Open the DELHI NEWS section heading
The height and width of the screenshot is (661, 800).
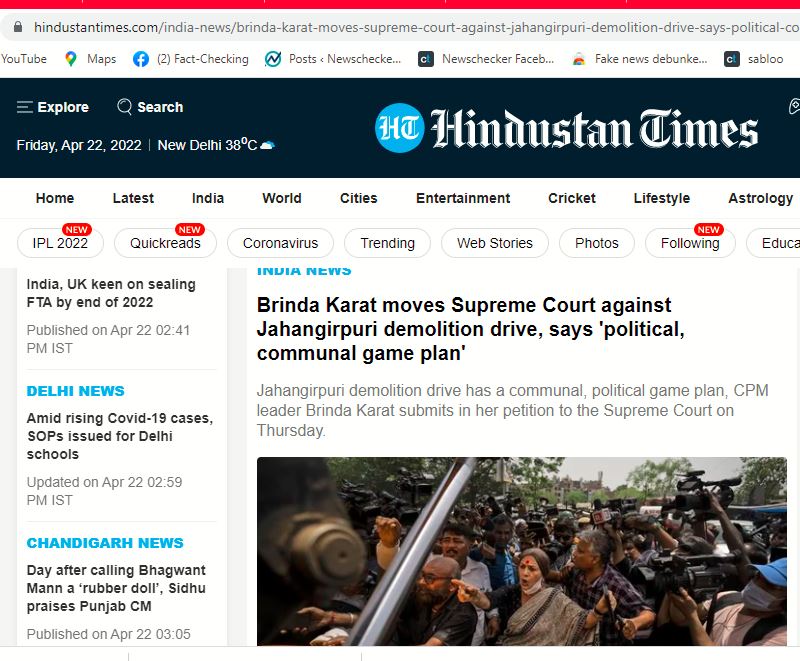coord(75,391)
